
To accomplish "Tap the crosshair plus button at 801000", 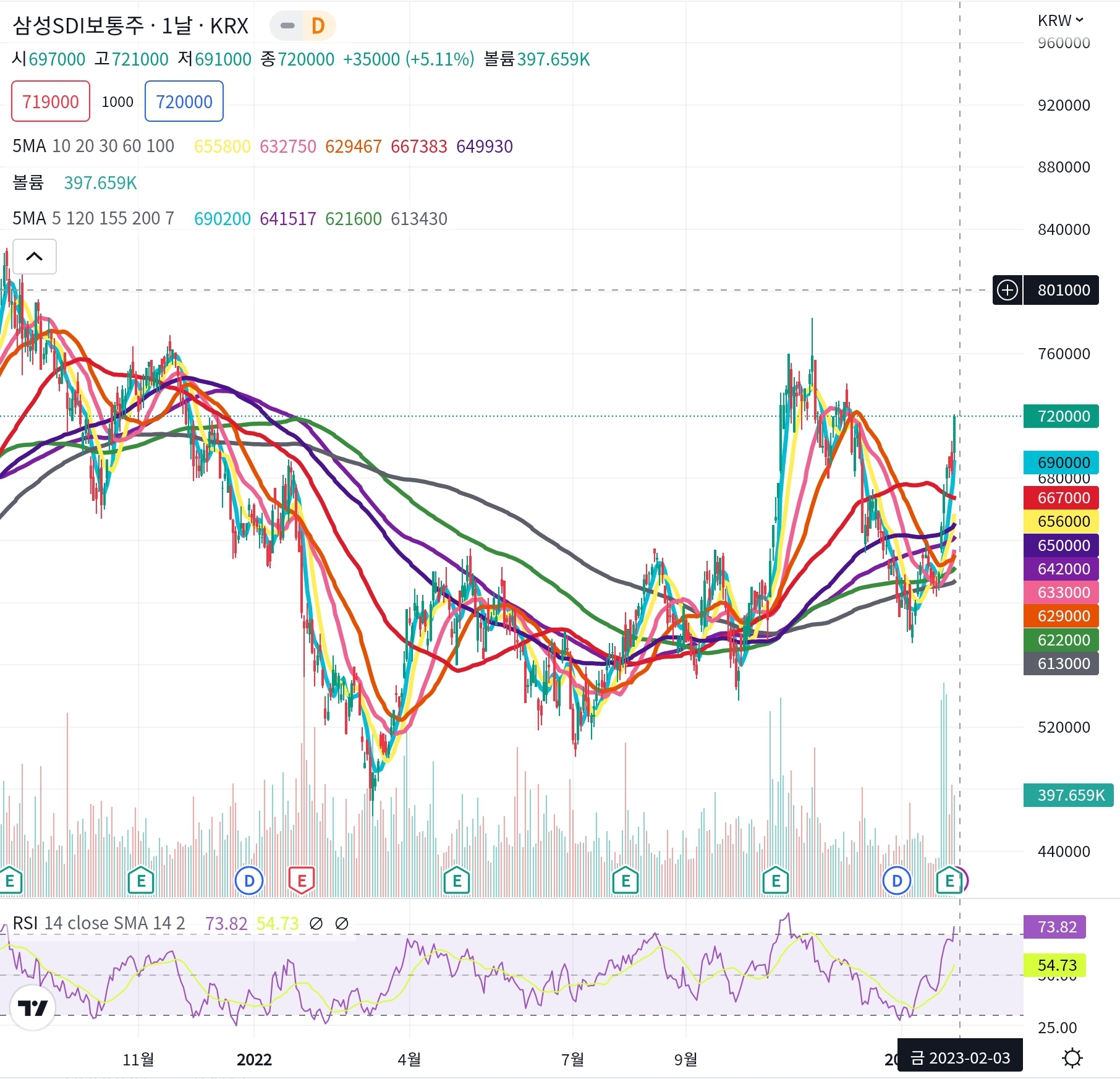I will tap(1008, 290).
